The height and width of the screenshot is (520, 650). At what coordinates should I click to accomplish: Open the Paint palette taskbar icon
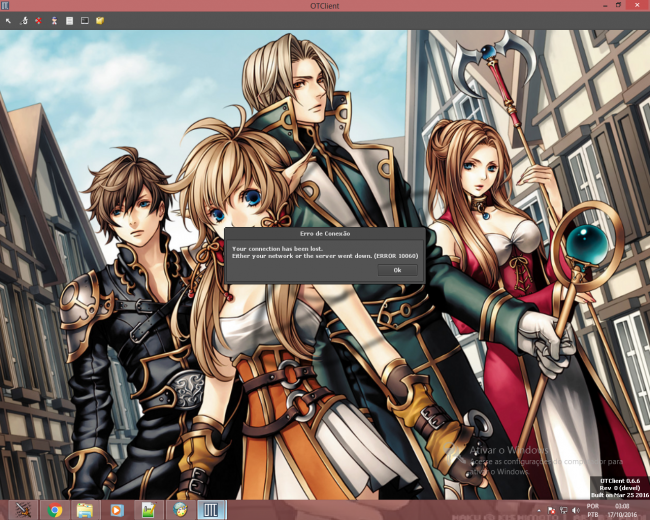tap(180, 510)
